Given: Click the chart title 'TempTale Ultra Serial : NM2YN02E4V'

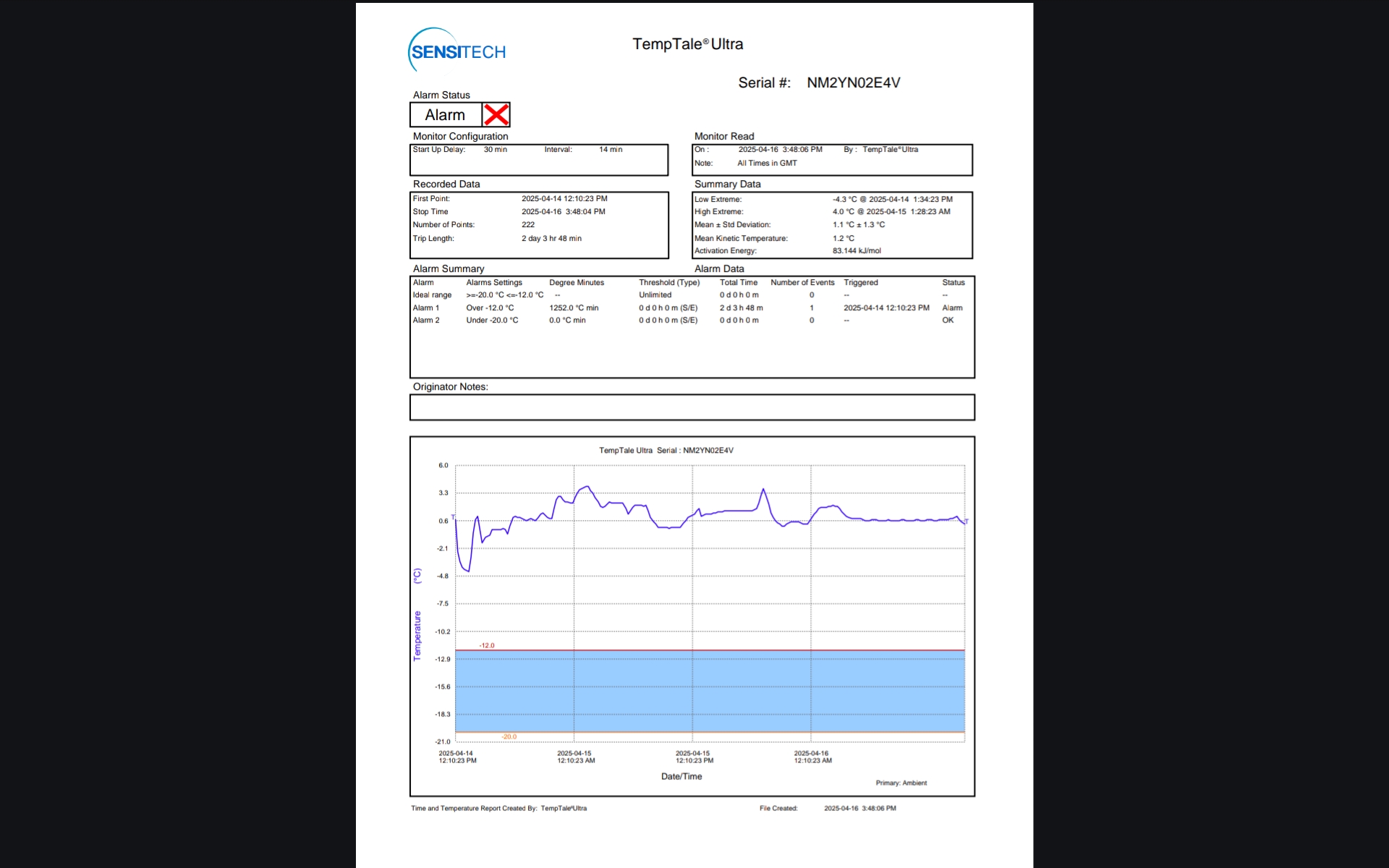Looking at the screenshot, I should click(666, 451).
